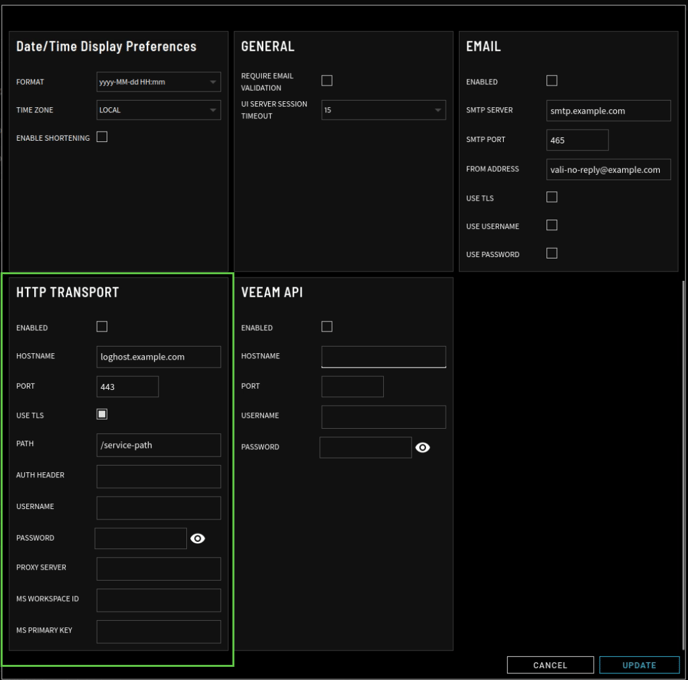The width and height of the screenshot is (688, 680).
Task: Focus Veeam API Hostname field
Action: (x=383, y=357)
